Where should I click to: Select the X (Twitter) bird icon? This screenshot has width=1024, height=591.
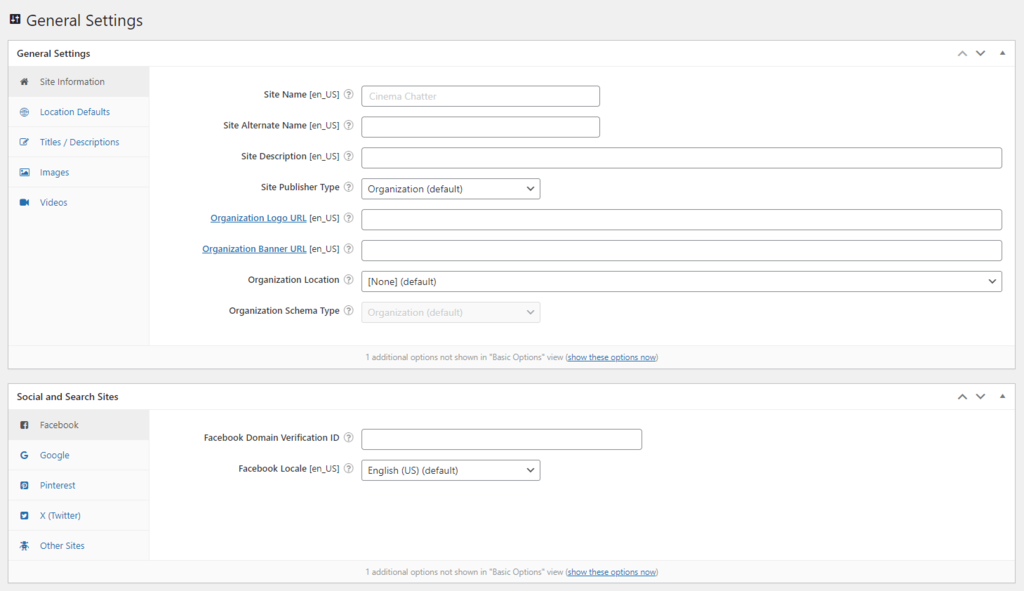(23, 515)
